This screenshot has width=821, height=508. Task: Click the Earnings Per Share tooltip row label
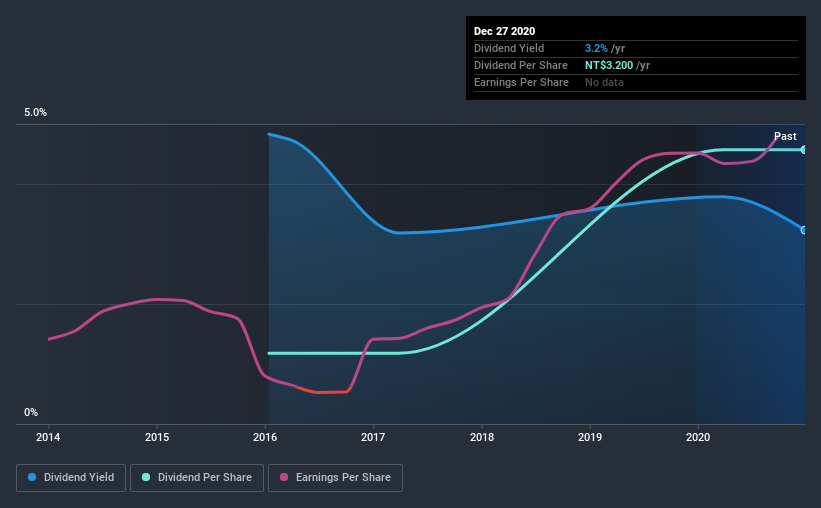click(x=521, y=82)
